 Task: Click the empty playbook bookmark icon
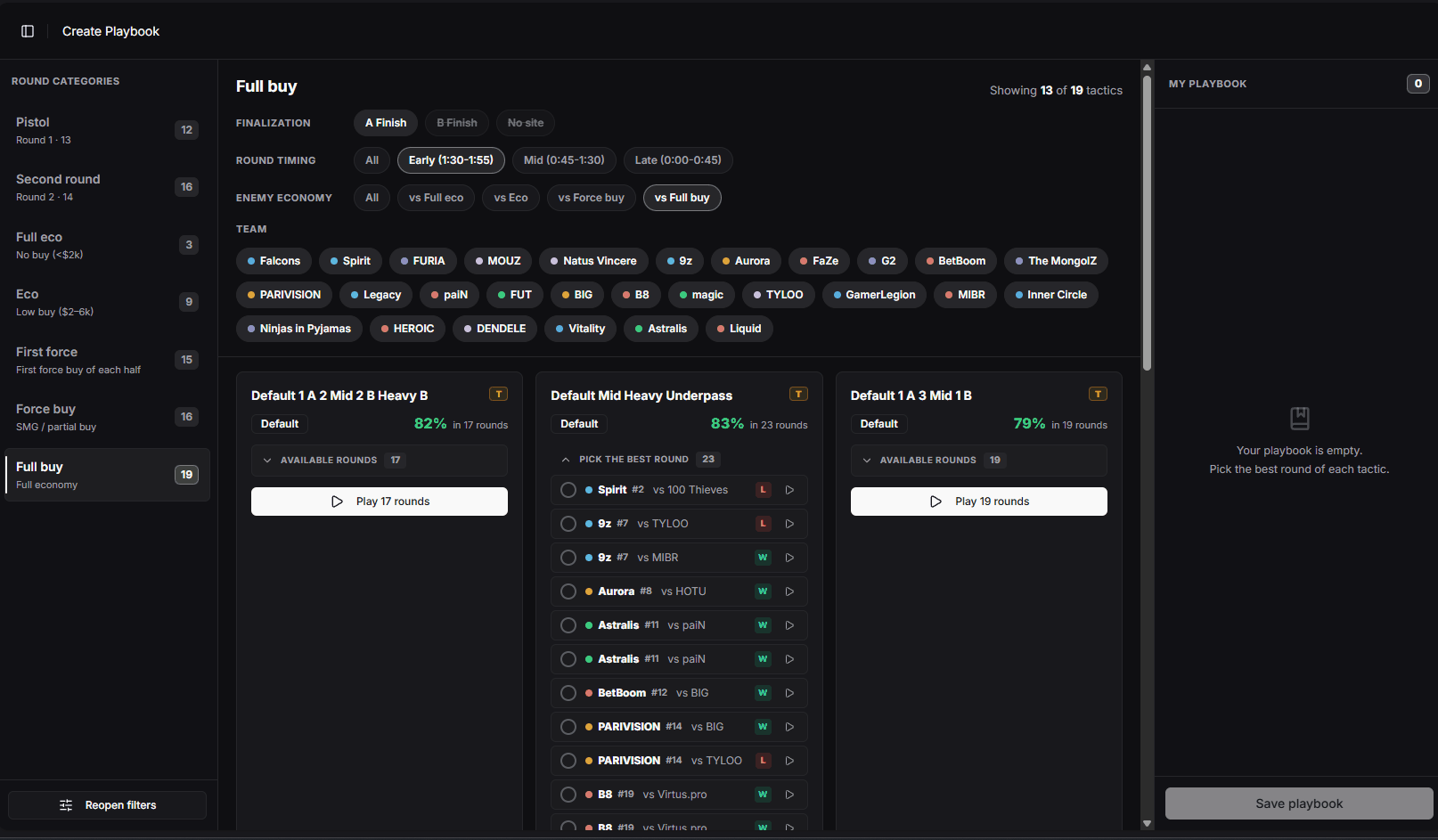[x=1300, y=418]
